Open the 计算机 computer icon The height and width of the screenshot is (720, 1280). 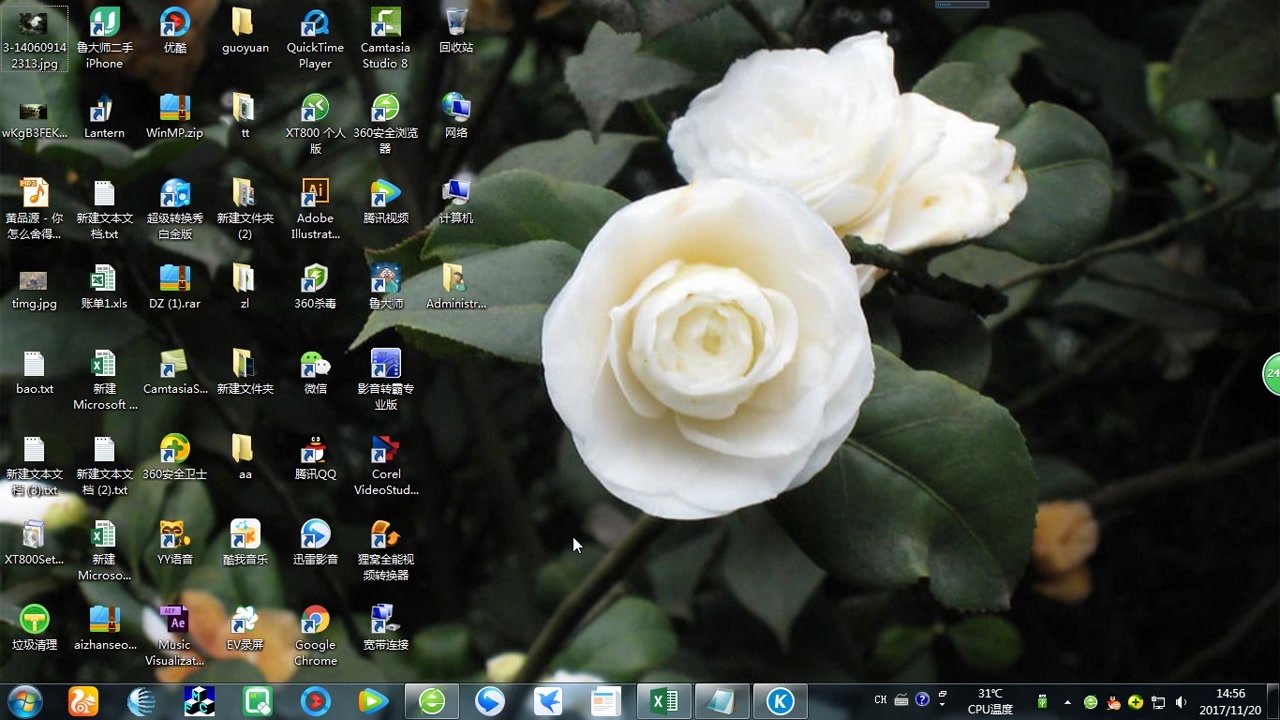click(x=456, y=201)
